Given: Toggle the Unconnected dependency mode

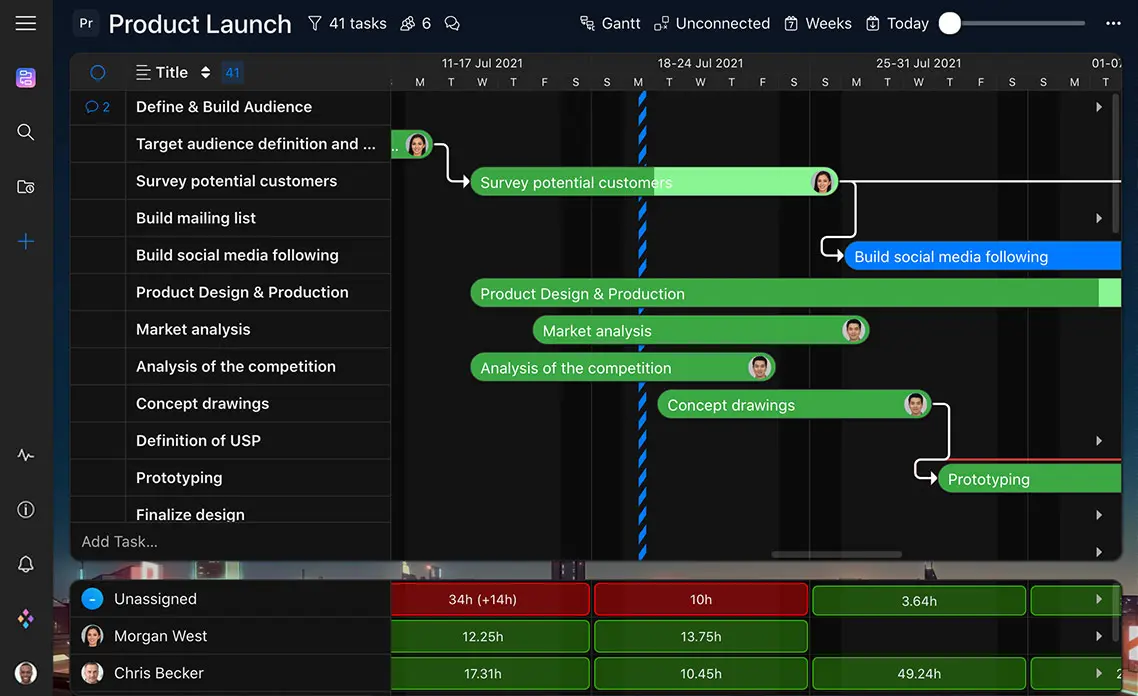Looking at the screenshot, I should (x=711, y=23).
